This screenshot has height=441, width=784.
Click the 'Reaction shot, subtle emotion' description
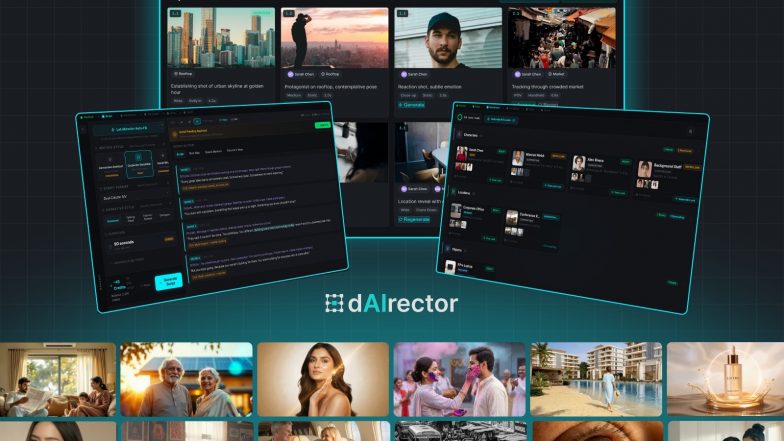(430, 87)
